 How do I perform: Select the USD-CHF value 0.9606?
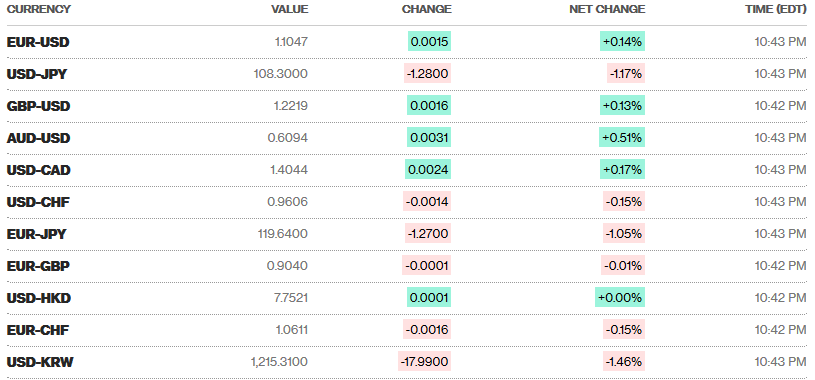coord(288,202)
